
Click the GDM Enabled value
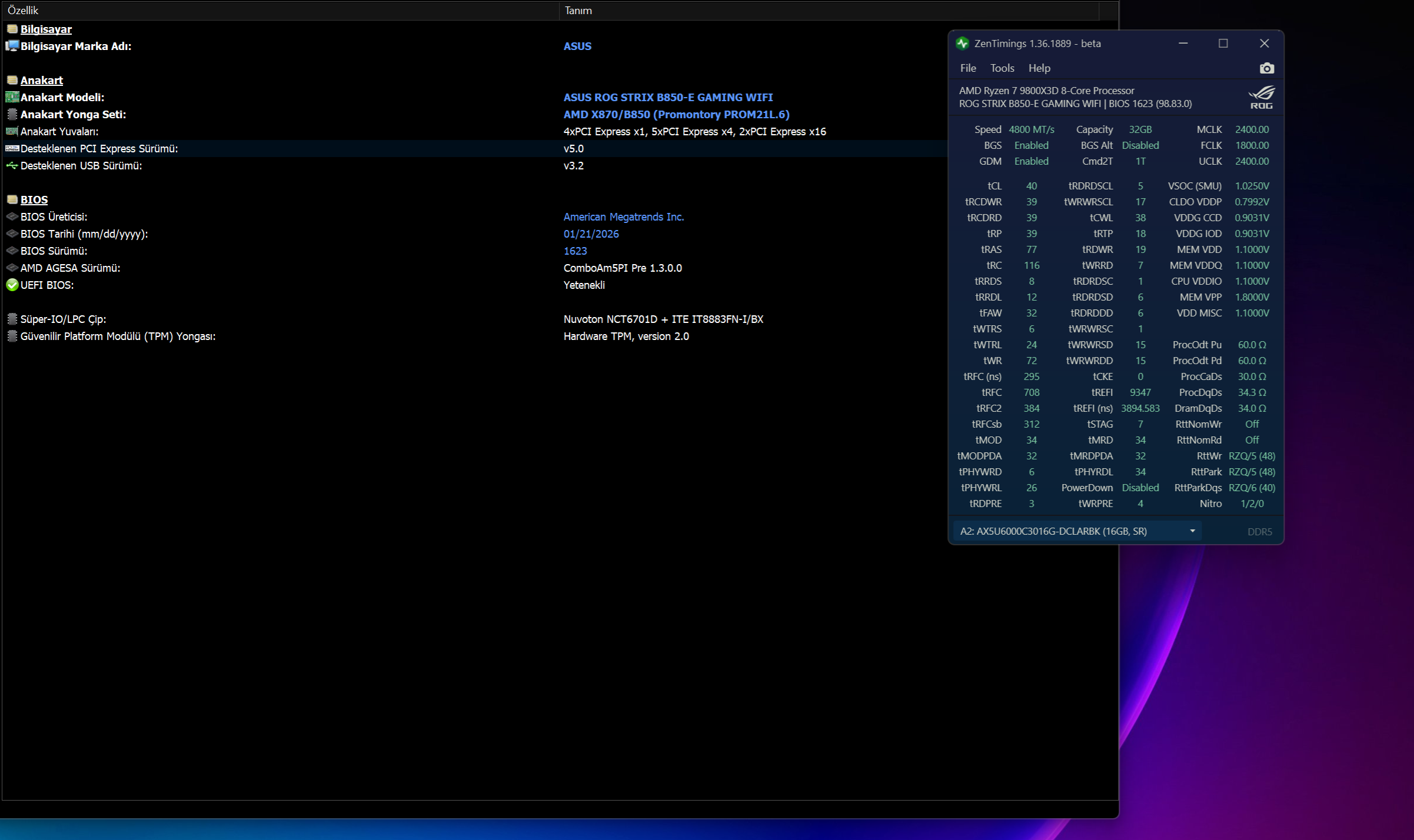(x=1032, y=161)
